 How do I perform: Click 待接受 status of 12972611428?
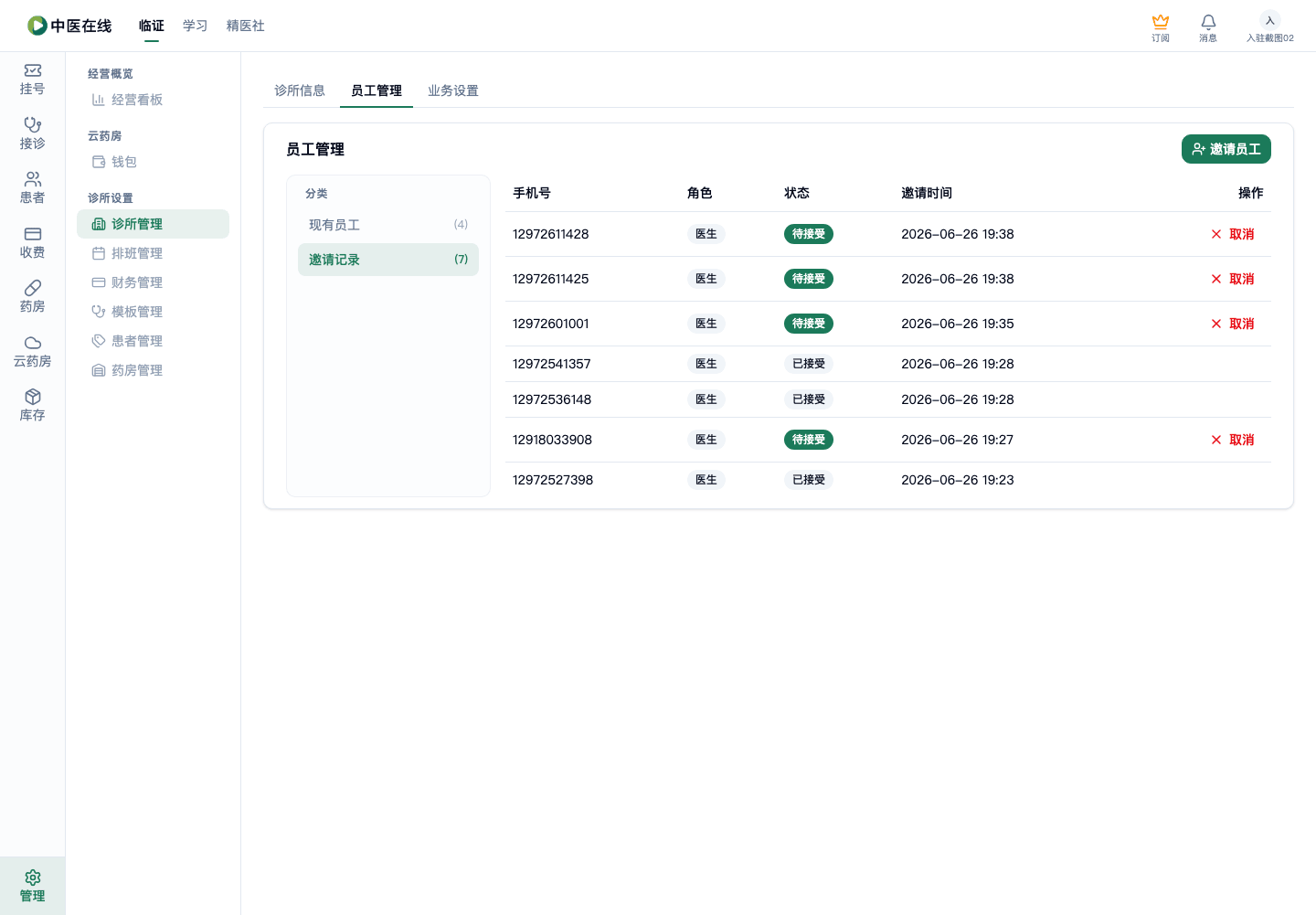[809, 234]
